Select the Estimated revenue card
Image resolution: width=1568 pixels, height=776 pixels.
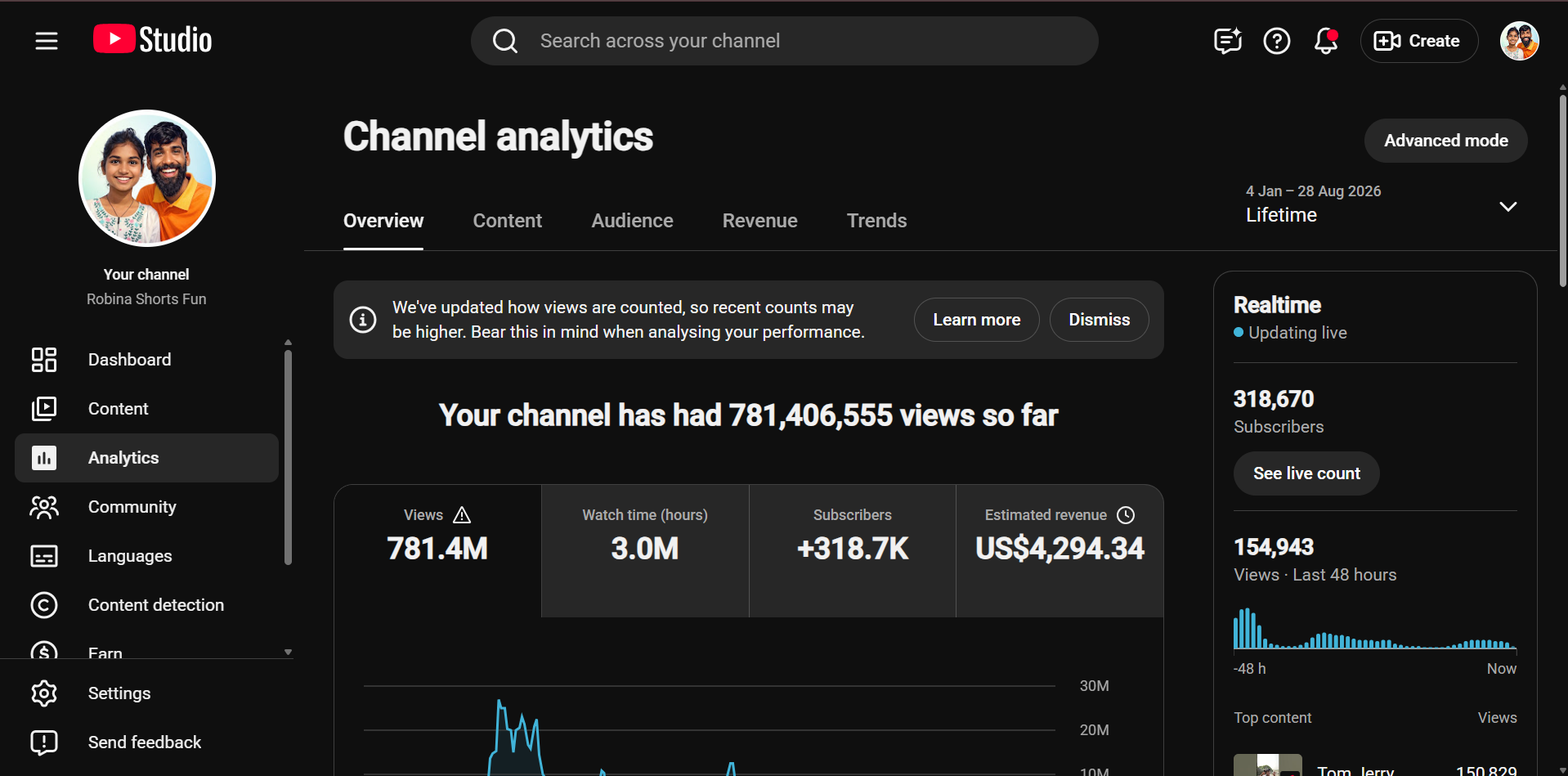coord(1060,551)
